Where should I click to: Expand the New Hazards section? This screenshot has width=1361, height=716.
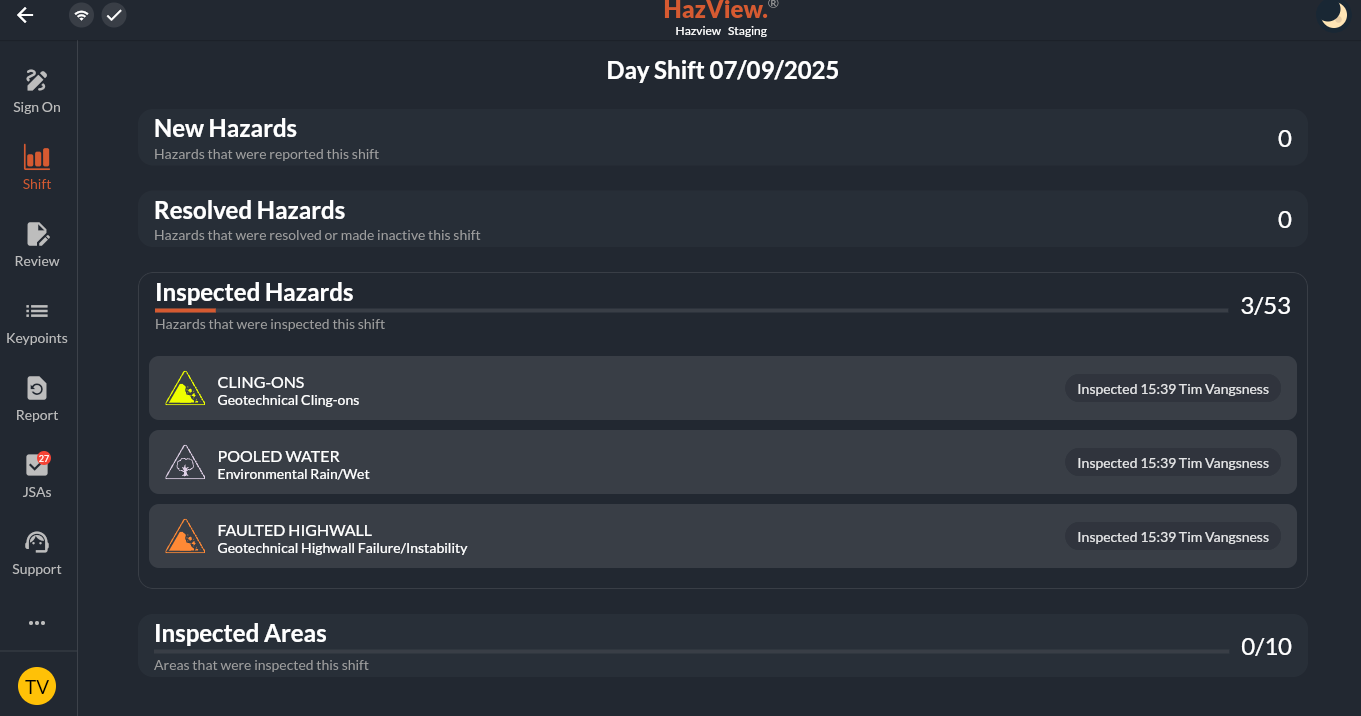(722, 138)
